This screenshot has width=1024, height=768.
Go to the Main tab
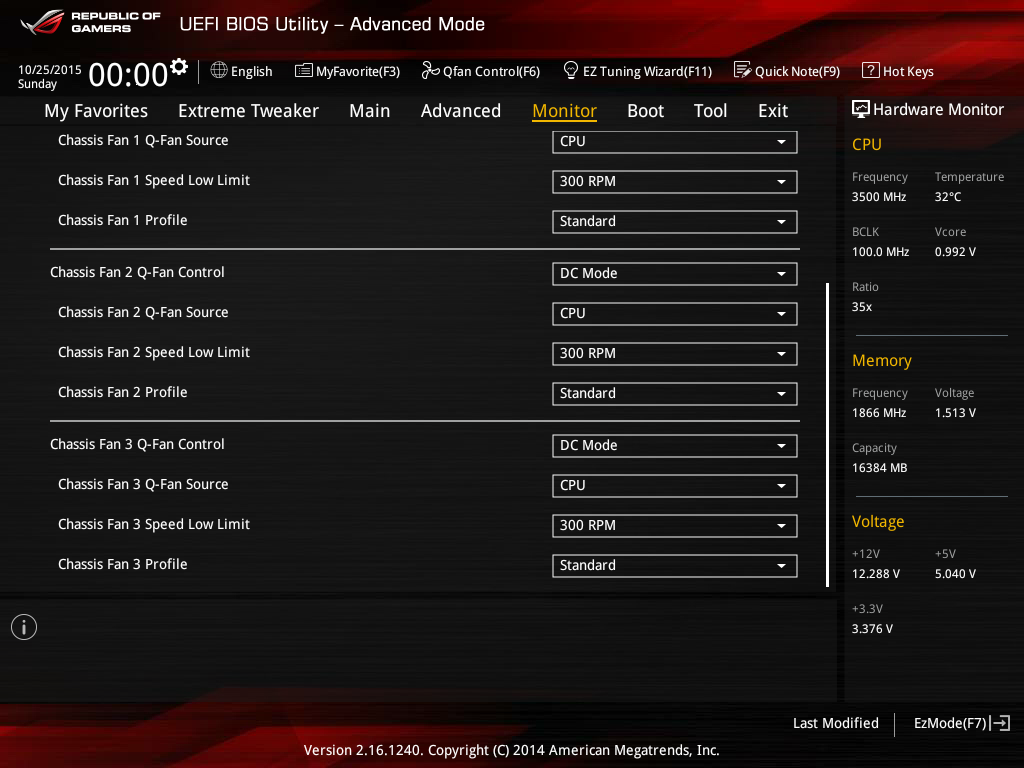[x=370, y=111]
